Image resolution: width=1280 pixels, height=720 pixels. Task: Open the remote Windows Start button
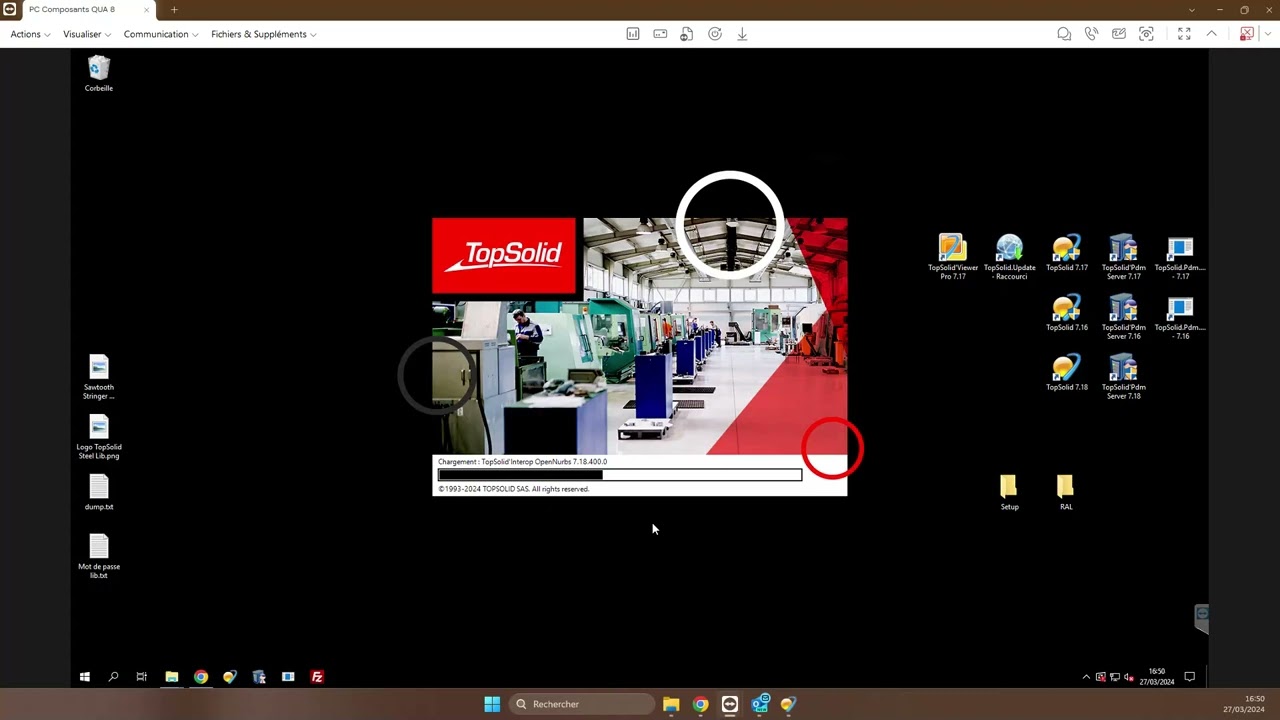click(x=85, y=677)
